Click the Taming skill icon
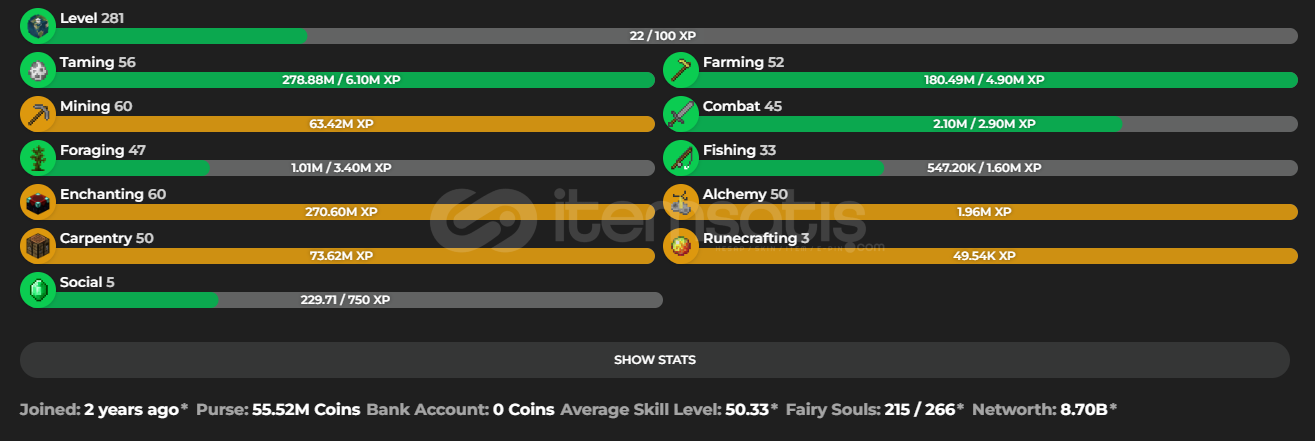The width and height of the screenshot is (1315, 441). pos(38,70)
